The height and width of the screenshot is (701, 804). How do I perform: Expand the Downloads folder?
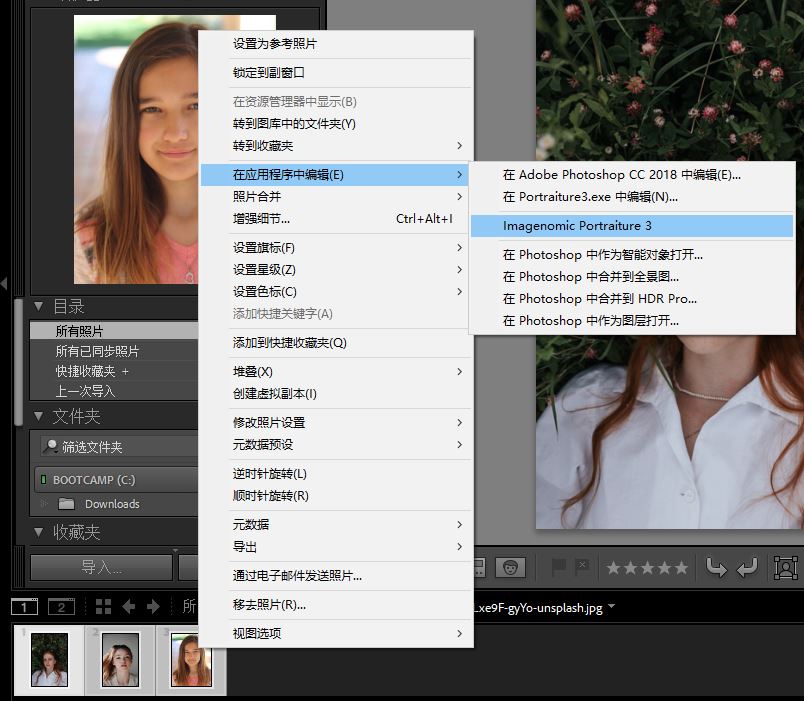[x=42, y=504]
